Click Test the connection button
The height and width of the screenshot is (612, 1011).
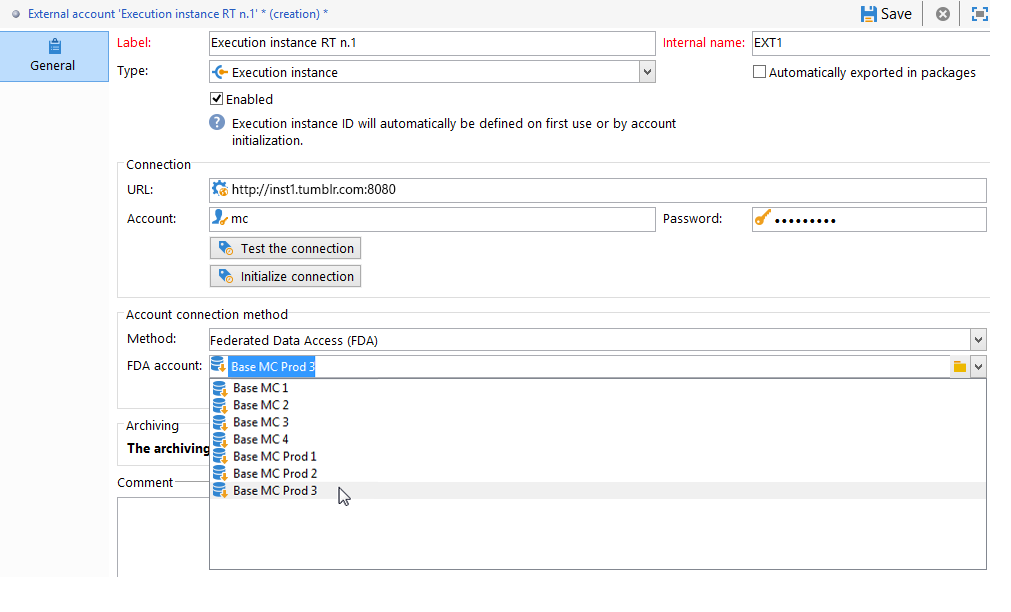(285, 248)
